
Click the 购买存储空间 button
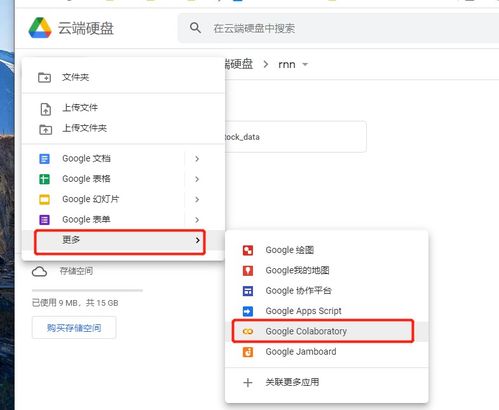pos(74,328)
